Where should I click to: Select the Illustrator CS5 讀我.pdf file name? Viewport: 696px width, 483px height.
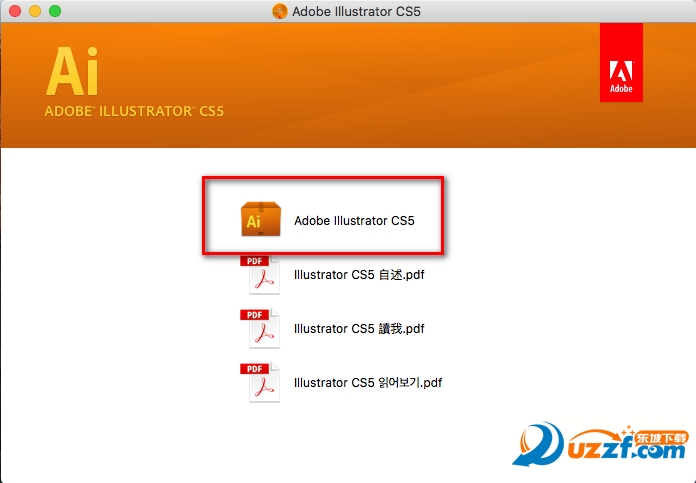pos(359,328)
